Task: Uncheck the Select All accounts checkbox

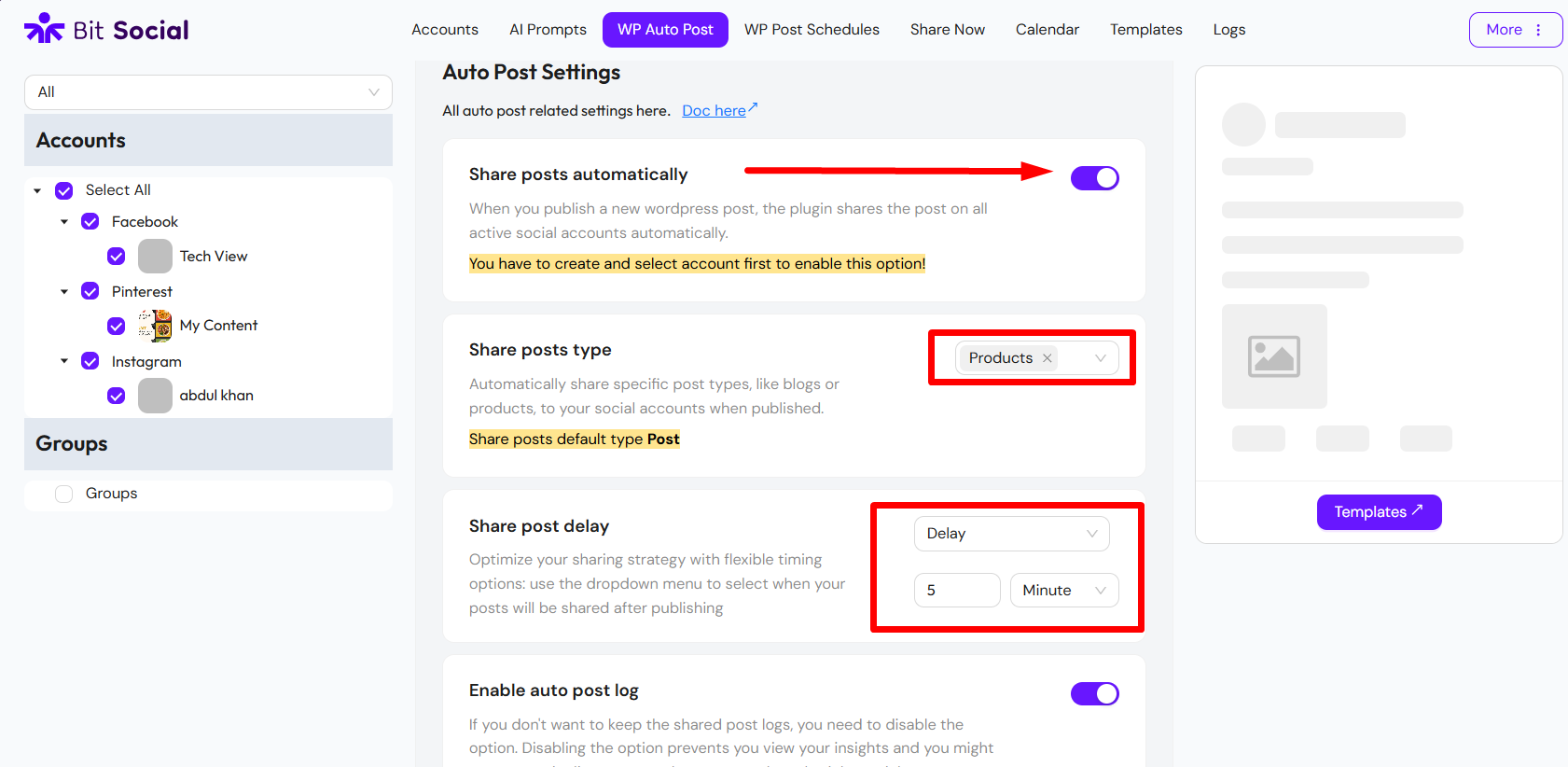Action: pyautogui.click(x=63, y=190)
